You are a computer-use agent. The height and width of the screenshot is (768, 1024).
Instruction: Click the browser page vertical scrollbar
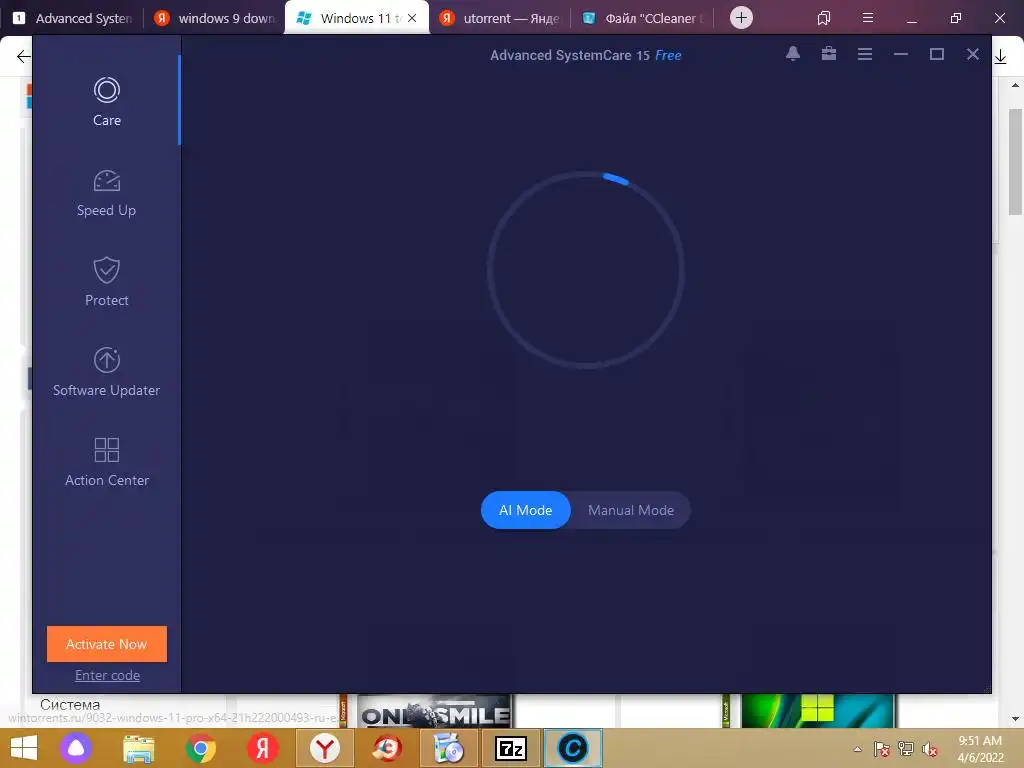click(1015, 162)
